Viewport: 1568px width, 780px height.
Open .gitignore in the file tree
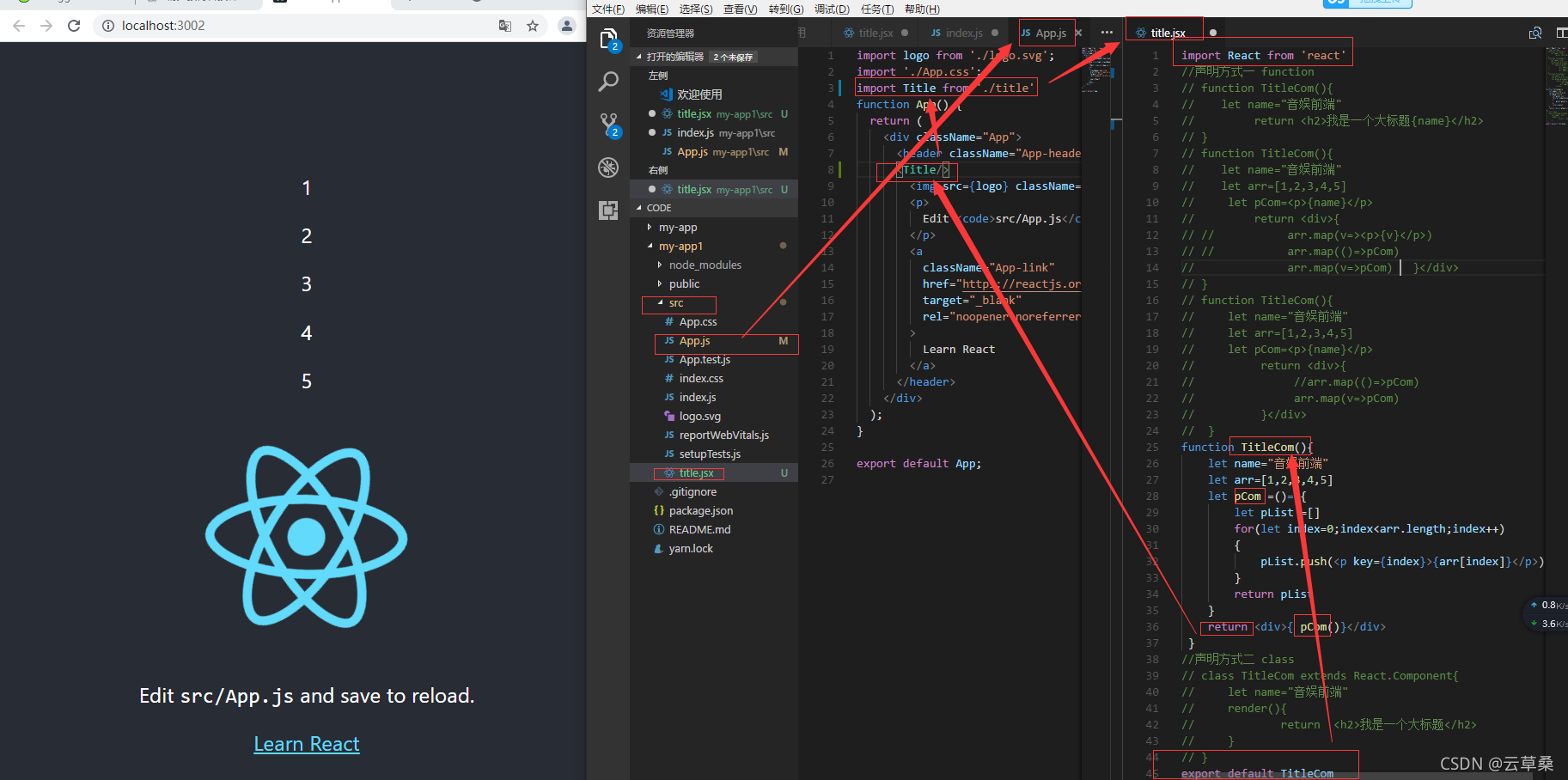pos(692,492)
